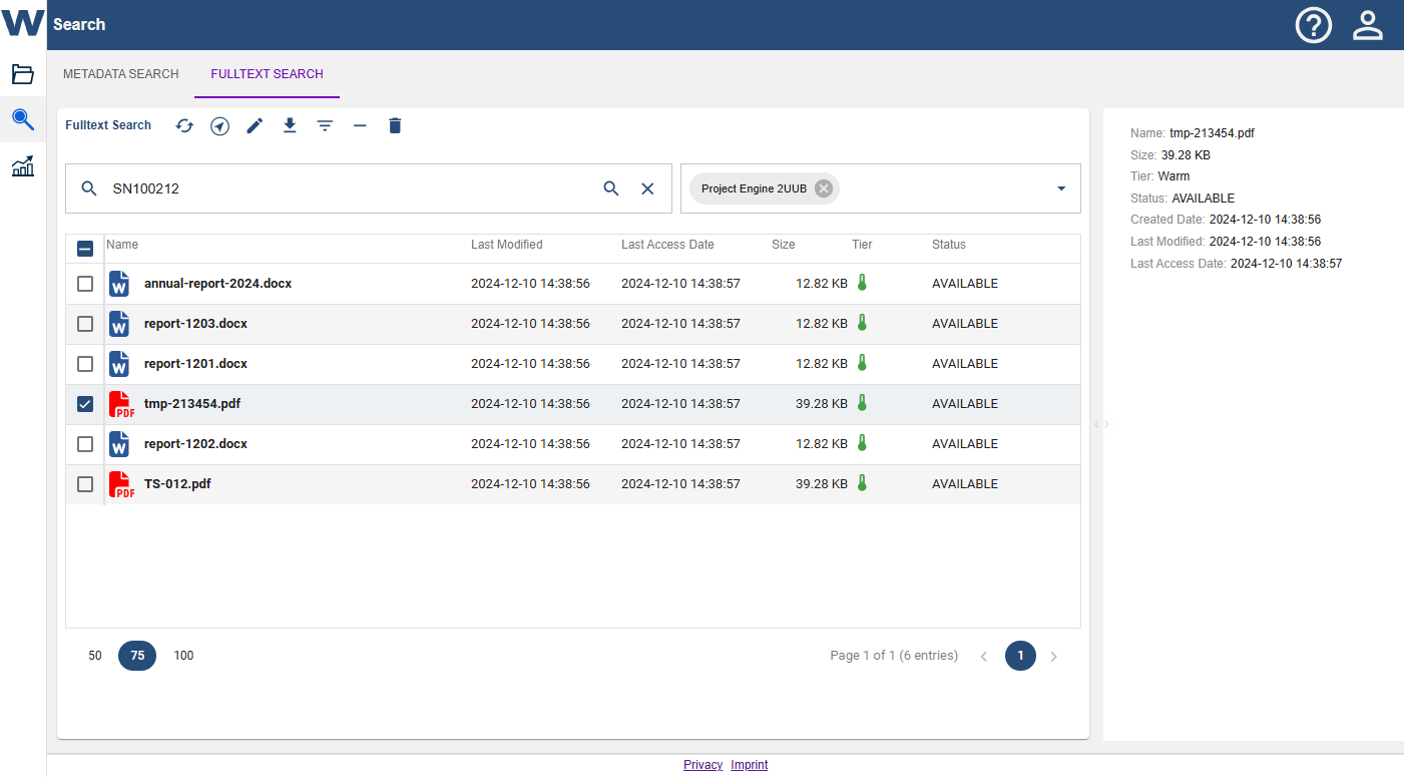This screenshot has height=777, width=1404.
Task: Click the edit pencil icon in toolbar
Action: [255, 126]
